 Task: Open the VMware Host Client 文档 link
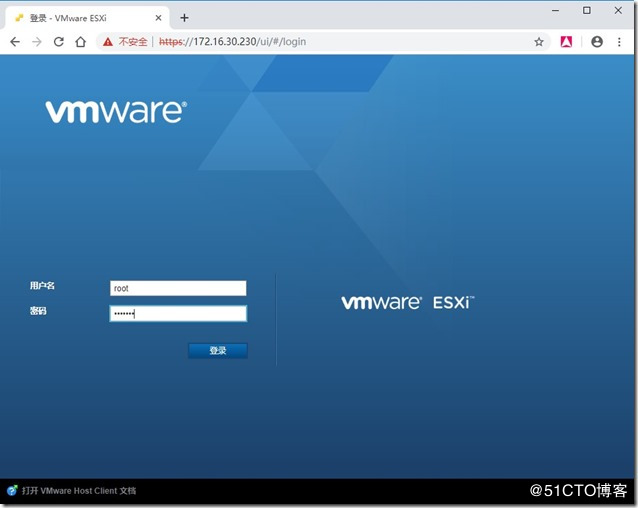[x=79, y=491]
